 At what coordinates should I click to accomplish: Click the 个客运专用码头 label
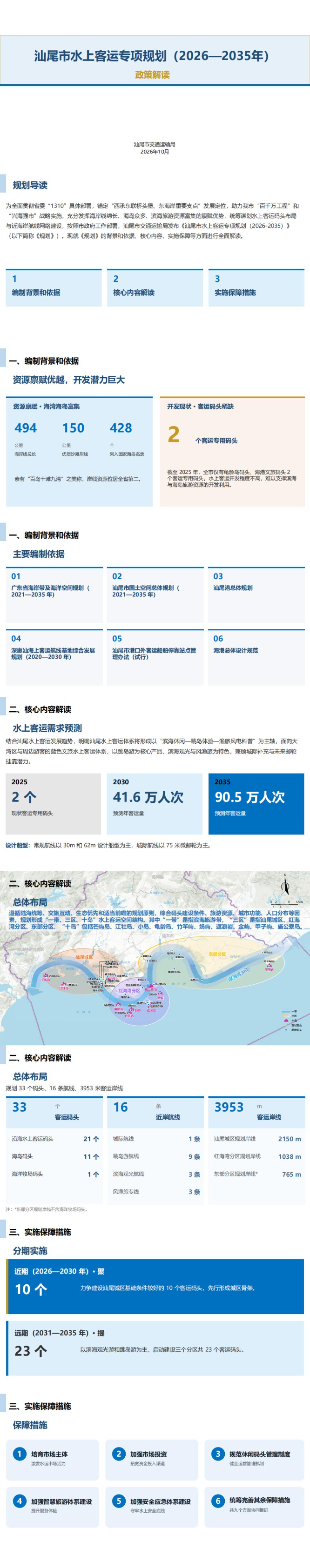point(216,440)
